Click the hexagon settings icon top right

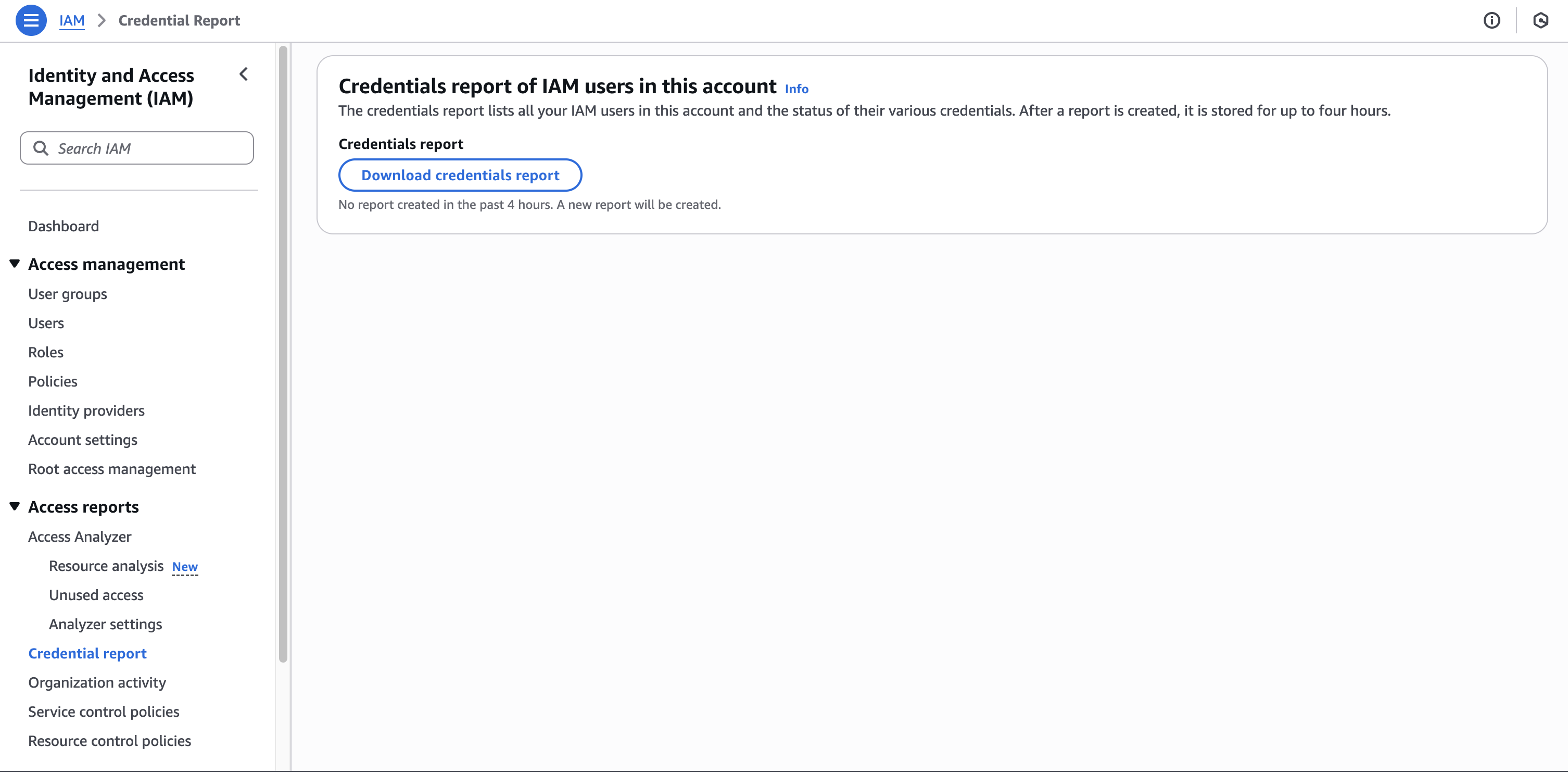[1540, 20]
